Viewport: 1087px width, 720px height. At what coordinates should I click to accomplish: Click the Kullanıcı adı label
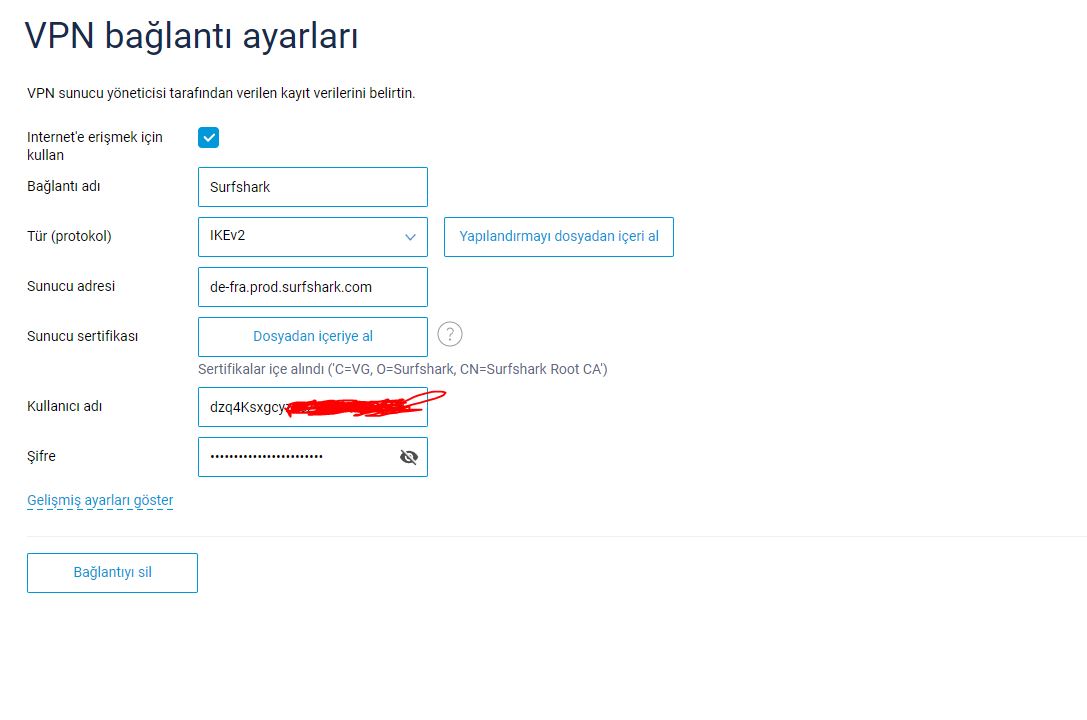click(x=64, y=406)
